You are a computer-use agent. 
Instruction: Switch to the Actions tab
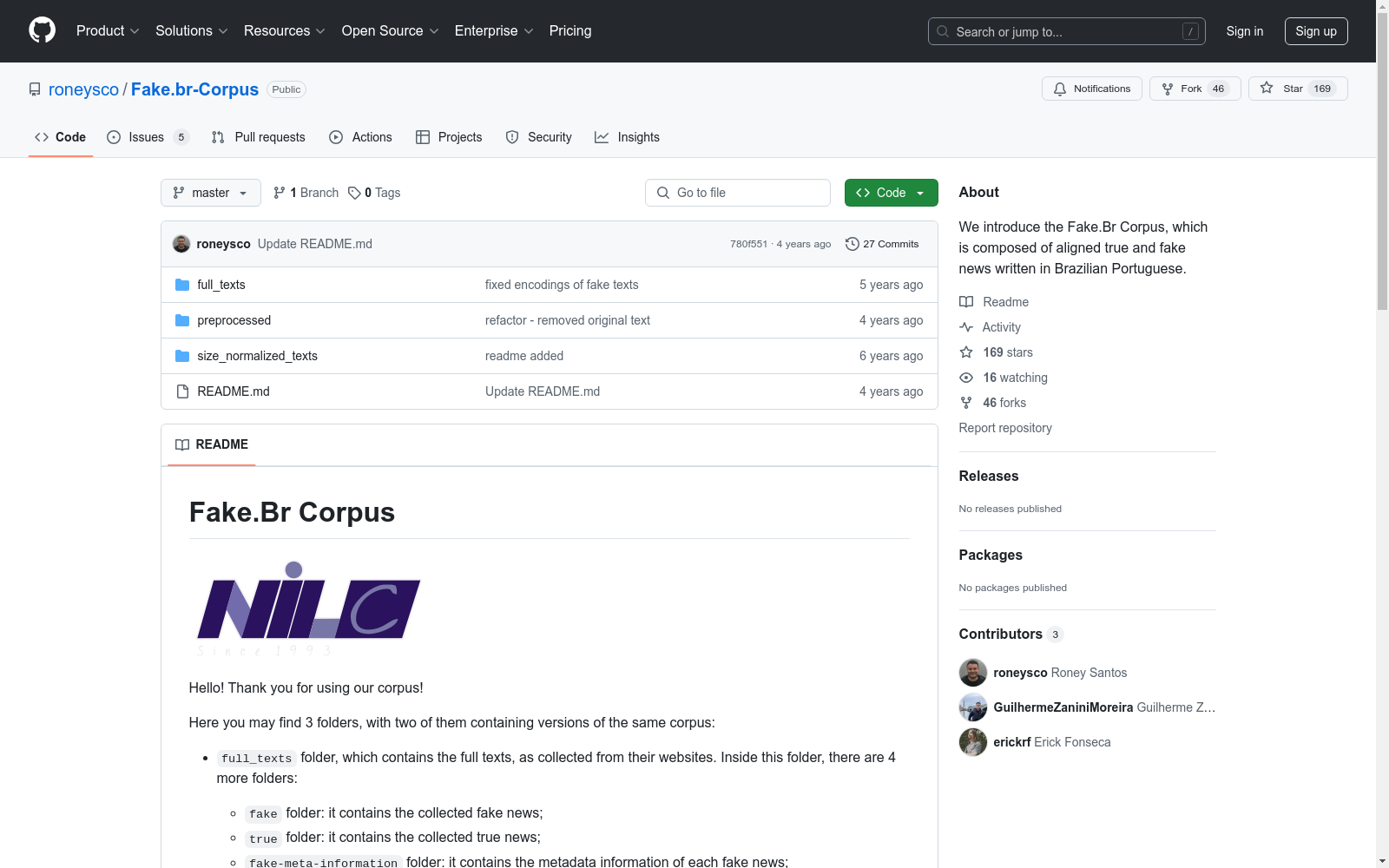click(361, 137)
